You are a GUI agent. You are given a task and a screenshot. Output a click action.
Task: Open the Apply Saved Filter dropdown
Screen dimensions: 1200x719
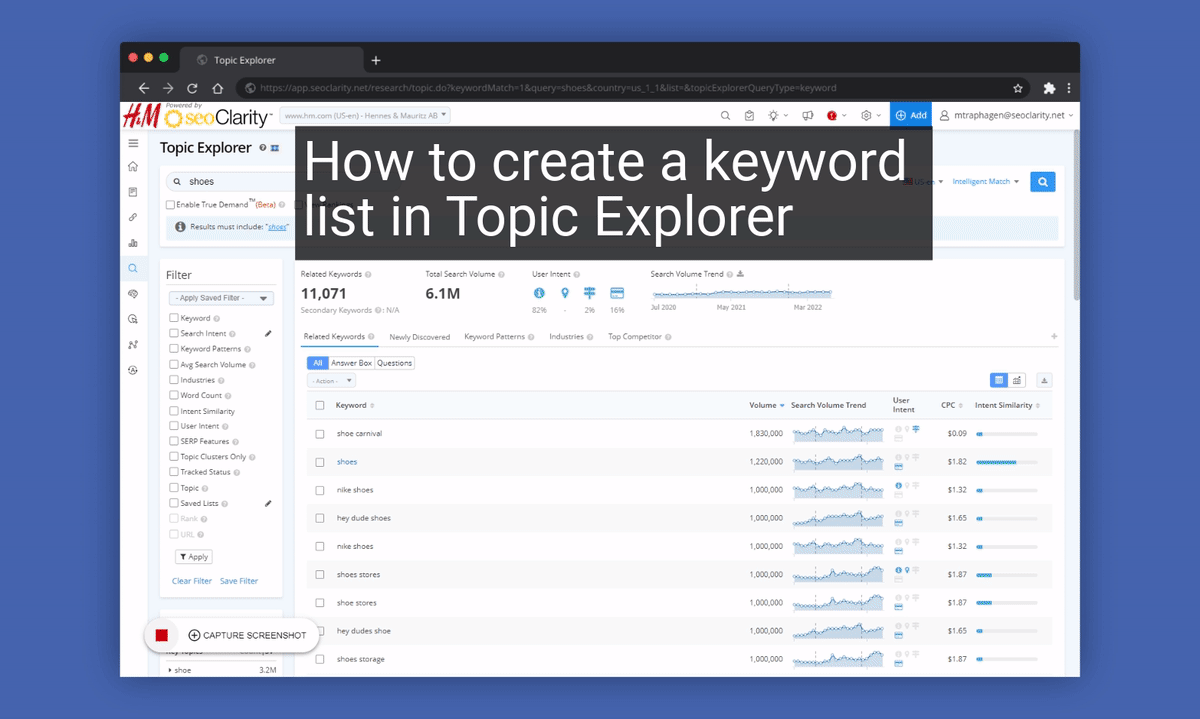click(x=221, y=298)
